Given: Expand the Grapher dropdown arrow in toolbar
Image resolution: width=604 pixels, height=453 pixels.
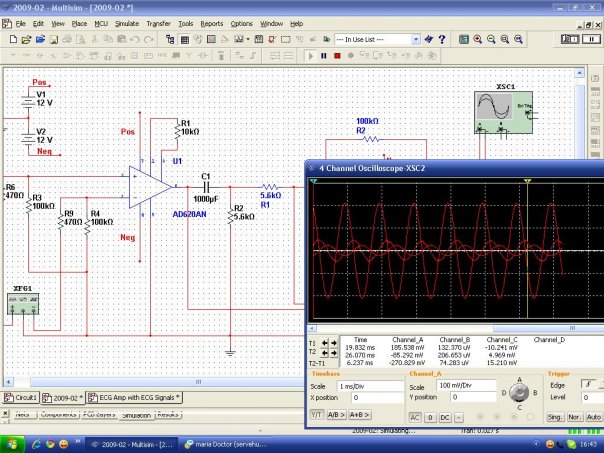Looking at the screenshot, I should 248,39.
